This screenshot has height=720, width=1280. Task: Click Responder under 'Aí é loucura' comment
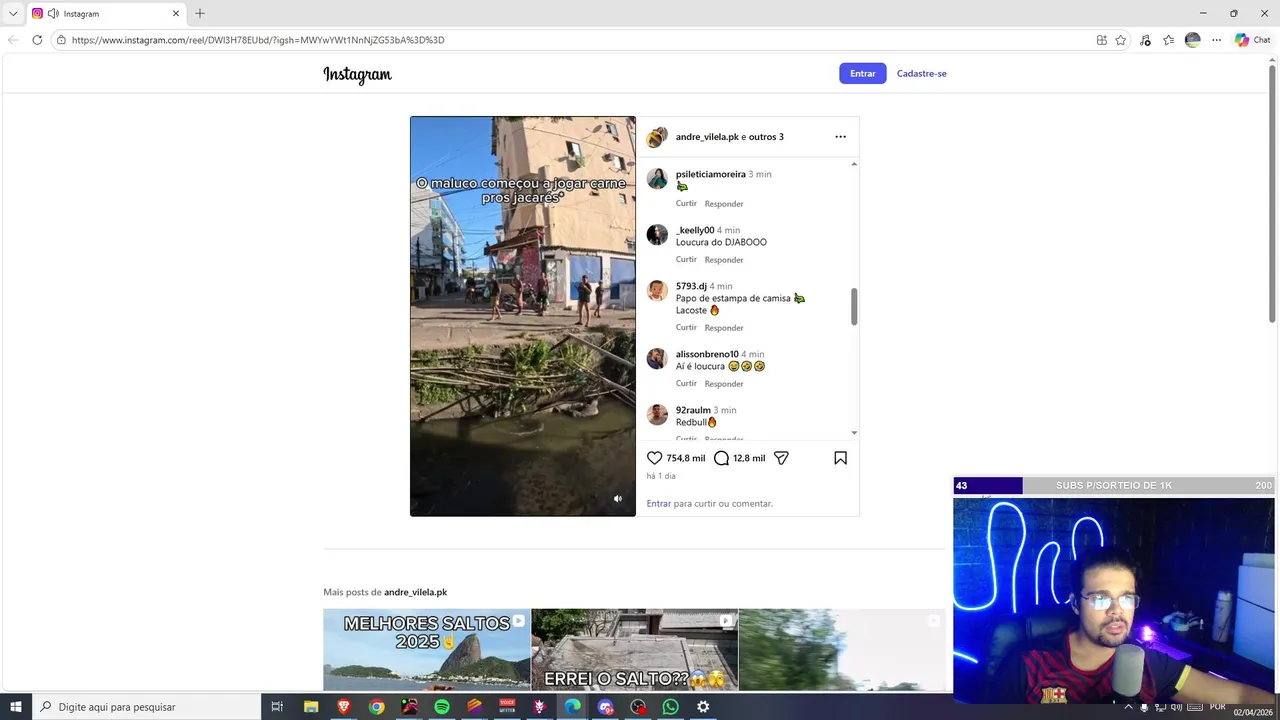click(x=724, y=384)
